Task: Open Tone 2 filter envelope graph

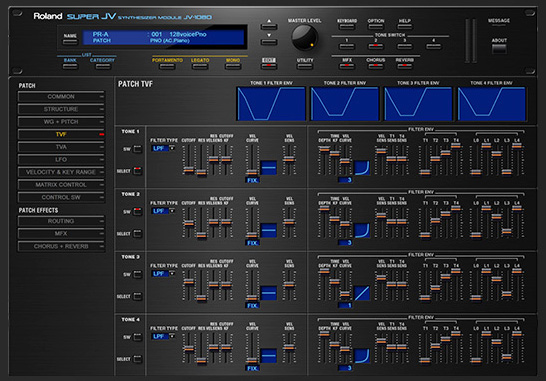Action: (344, 104)
